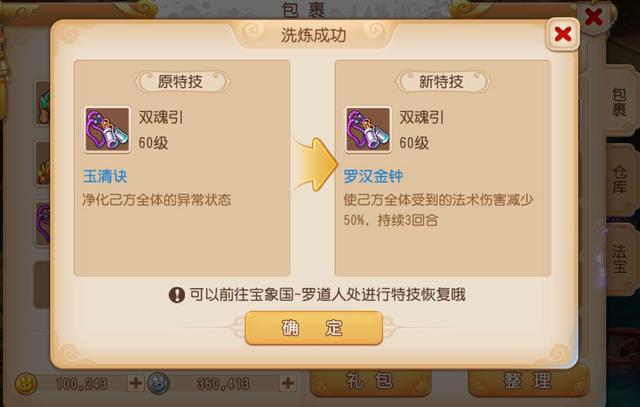Click the golden arrow between skills
Screen dimensions: 640x407
click(x=315, y=164)
